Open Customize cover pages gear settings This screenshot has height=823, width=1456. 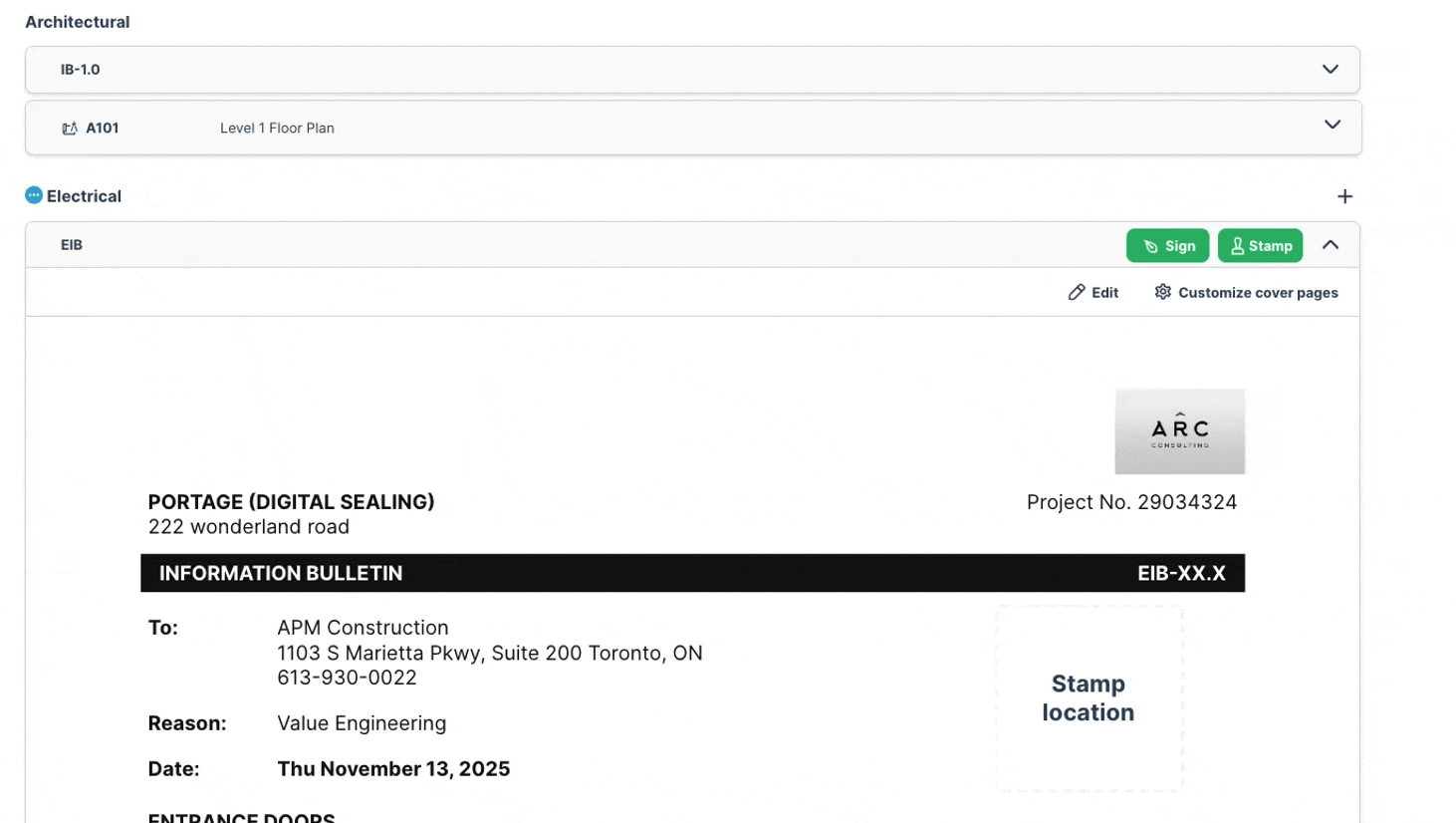(x=1162, y=292)
